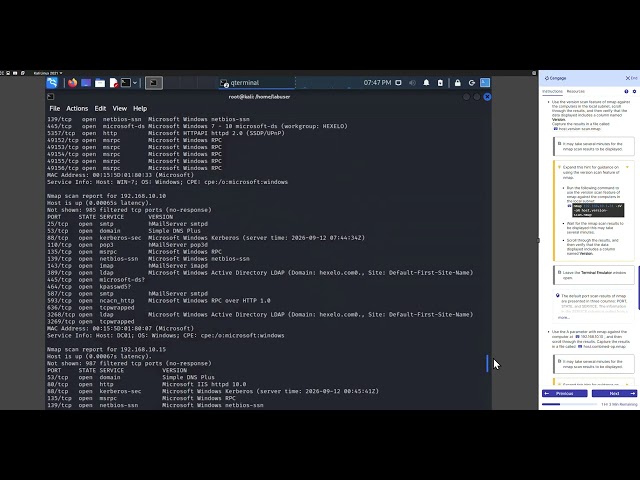Collapse the version scan hint chevron
The image size is (640, 480).
pyautogui.click(x=627, y=167)
